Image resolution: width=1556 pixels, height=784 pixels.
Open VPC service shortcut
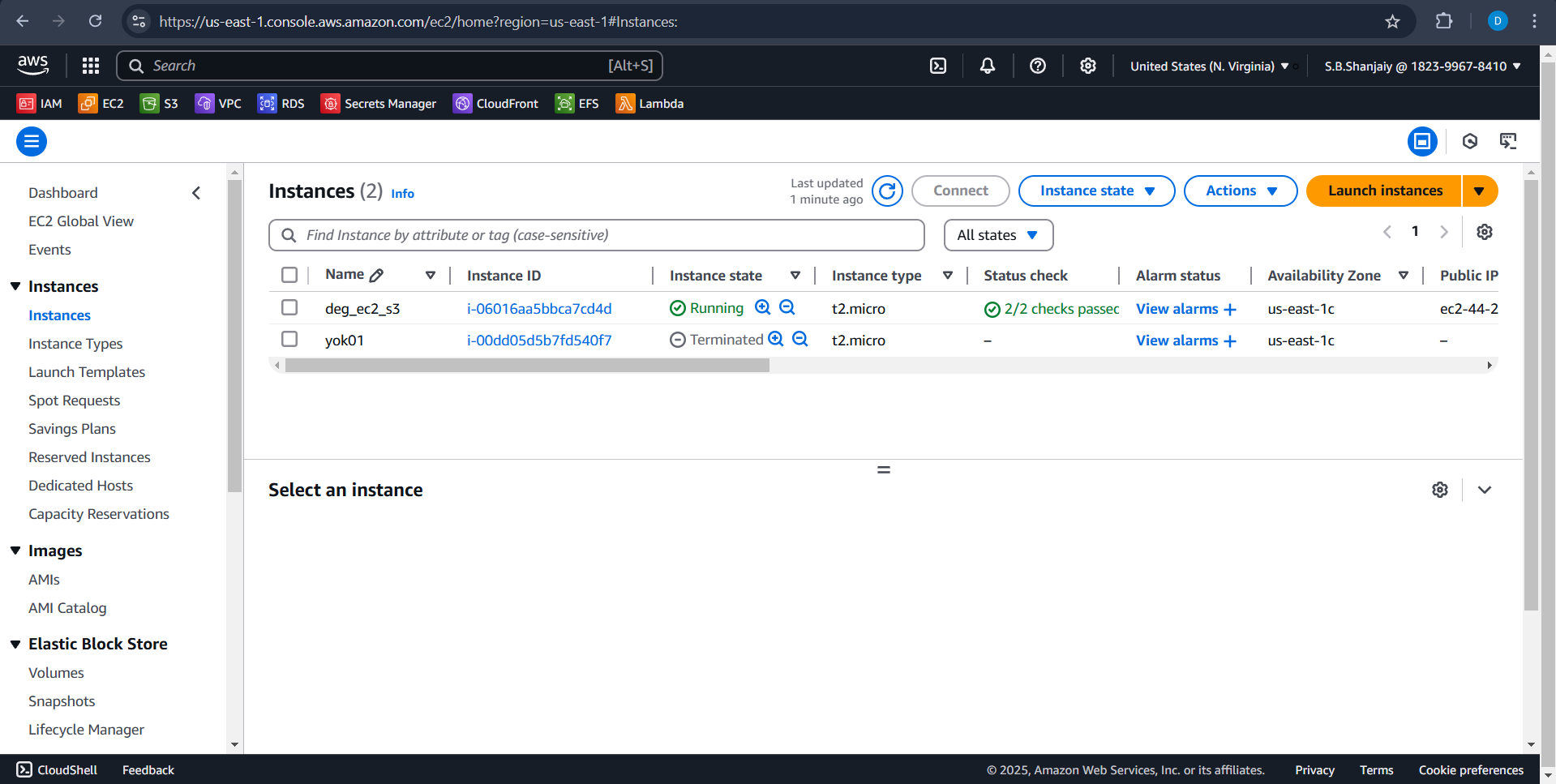[218, 104]
